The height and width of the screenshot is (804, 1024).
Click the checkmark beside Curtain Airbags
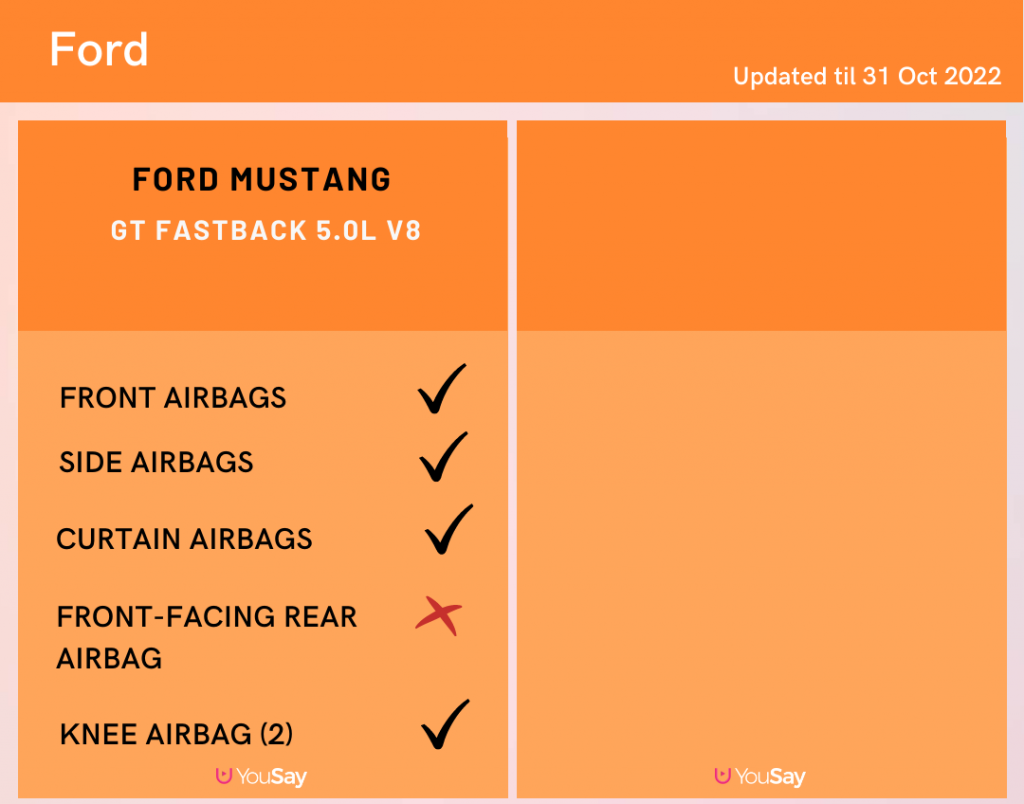(x=449, y=530)
